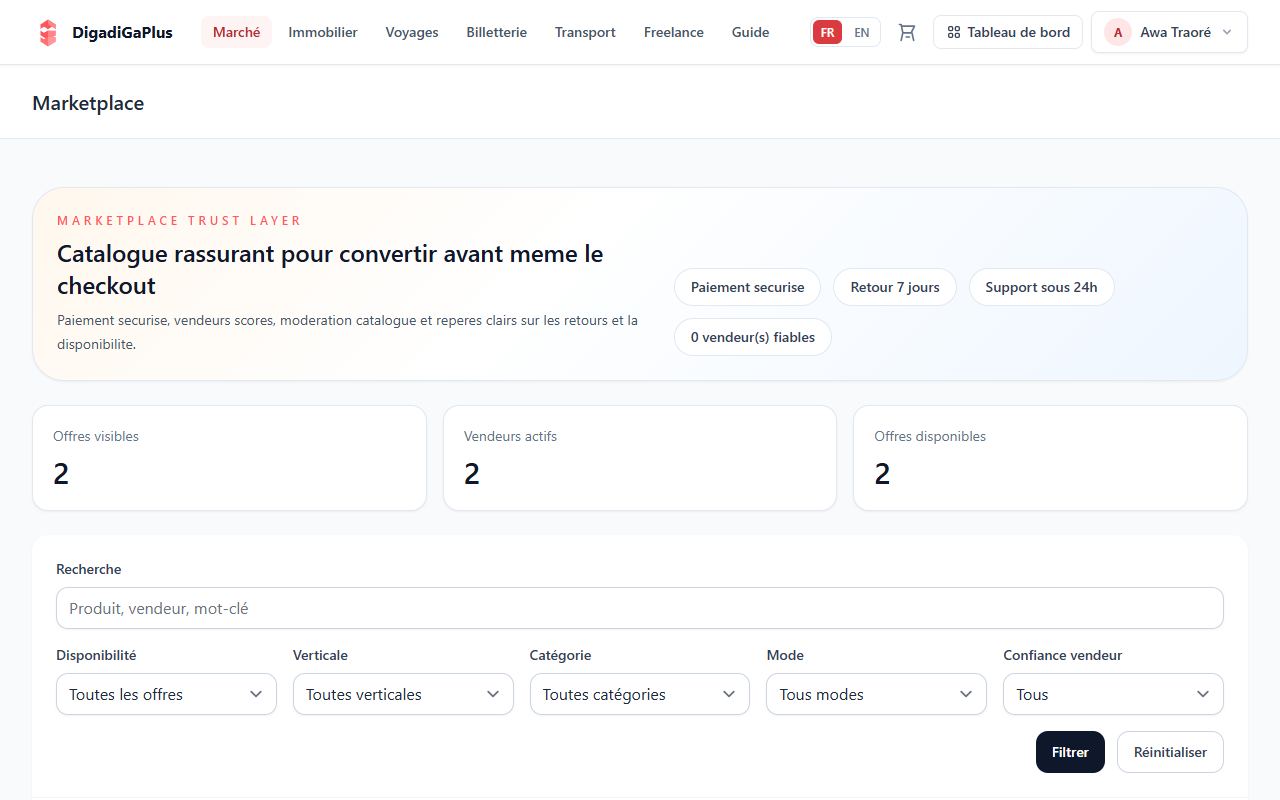Open the shopping cart icon
Screen dimensions: 1280x800
[x=907, y=32]
